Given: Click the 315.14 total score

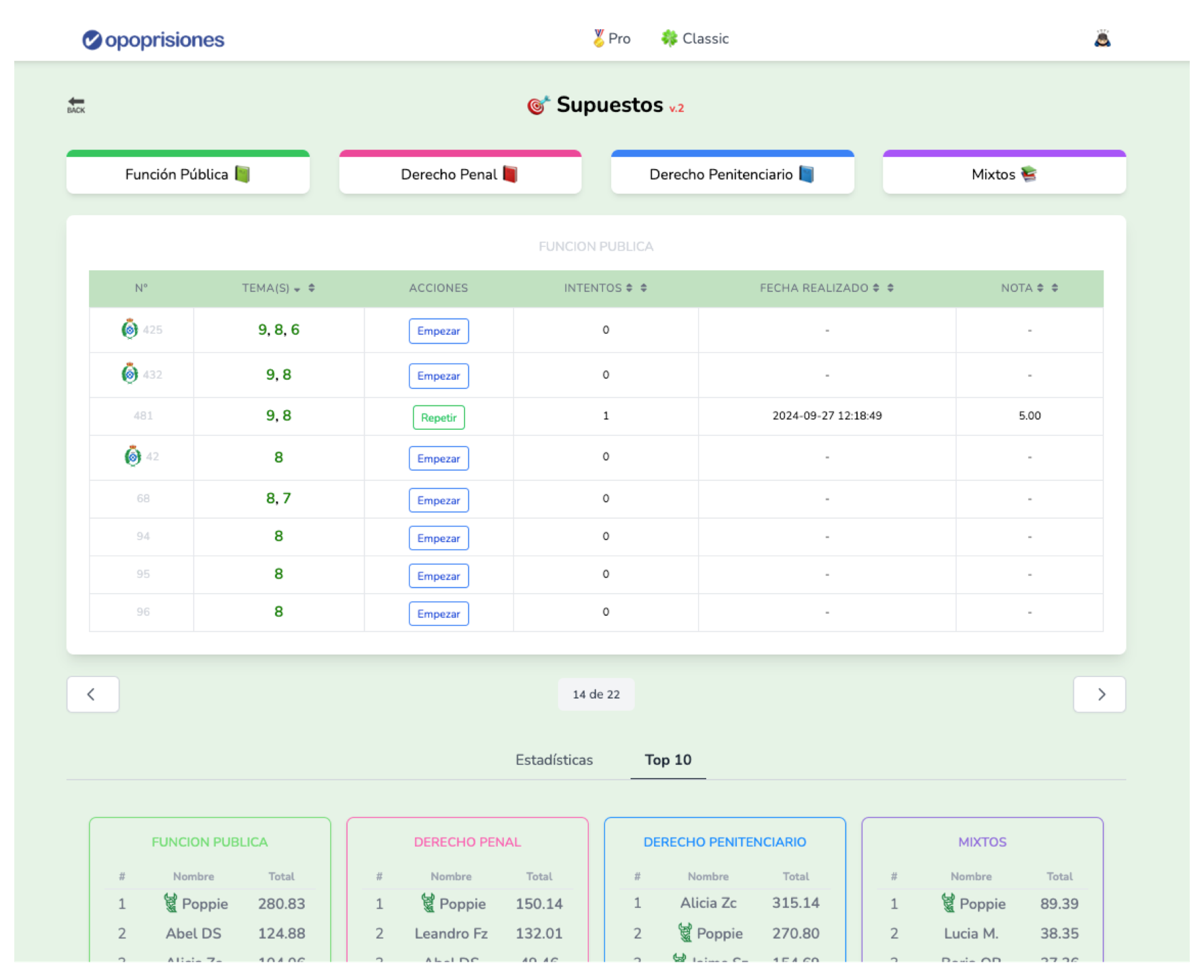Looking at the screenshot, I should (x=795, y=903).
